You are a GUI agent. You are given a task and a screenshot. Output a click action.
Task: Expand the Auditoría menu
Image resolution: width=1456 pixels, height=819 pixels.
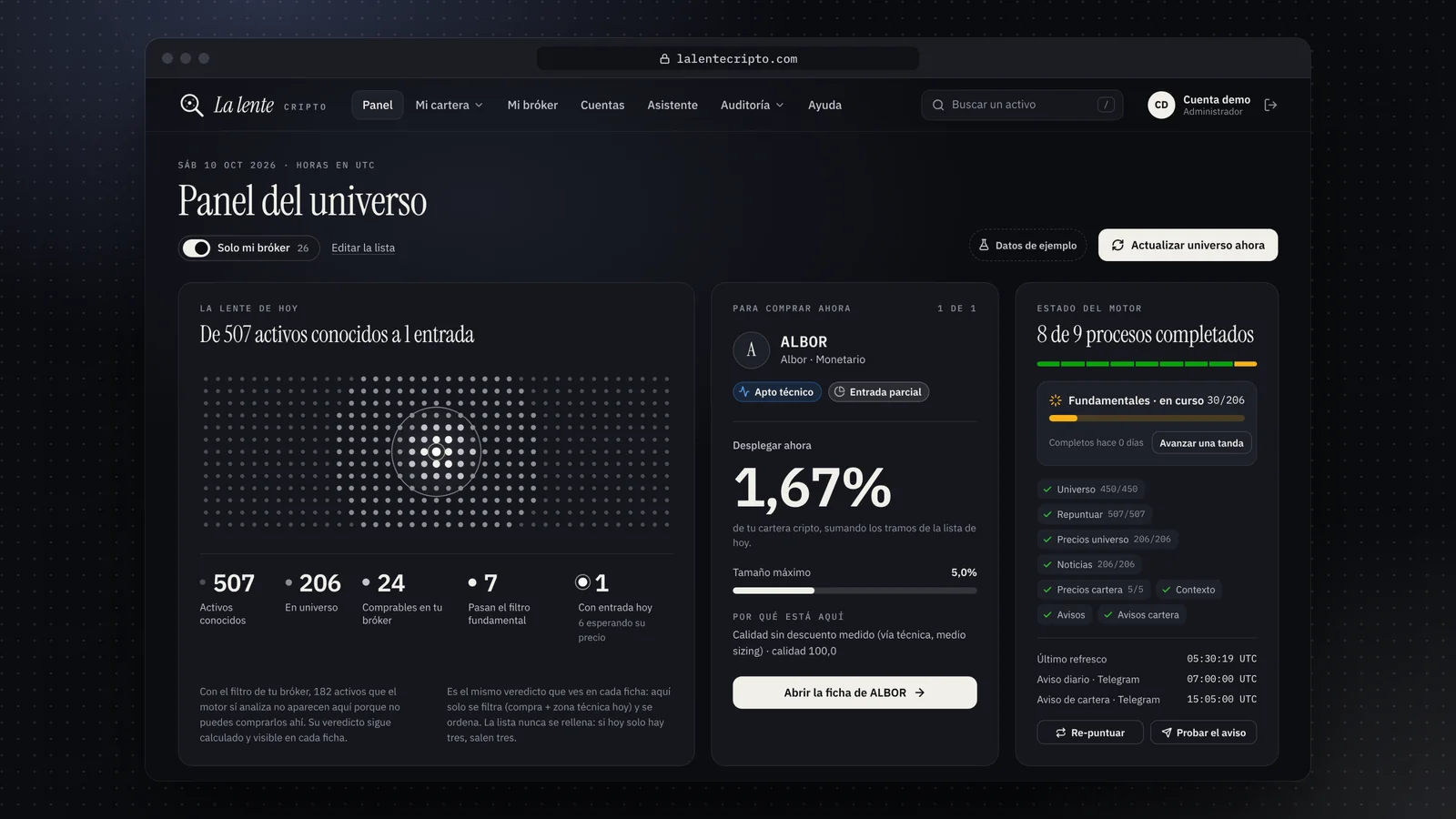click(753, 106)
